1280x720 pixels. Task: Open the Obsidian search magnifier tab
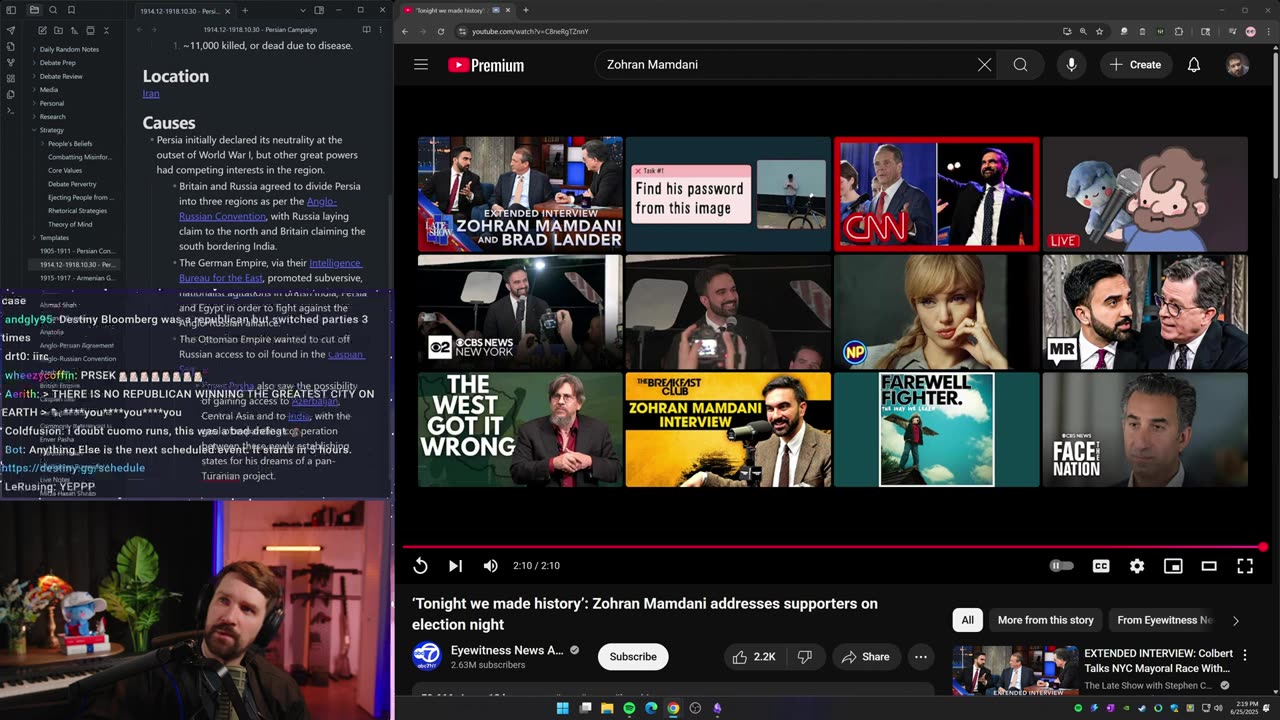pyautogui.click(x=53, y=10)
